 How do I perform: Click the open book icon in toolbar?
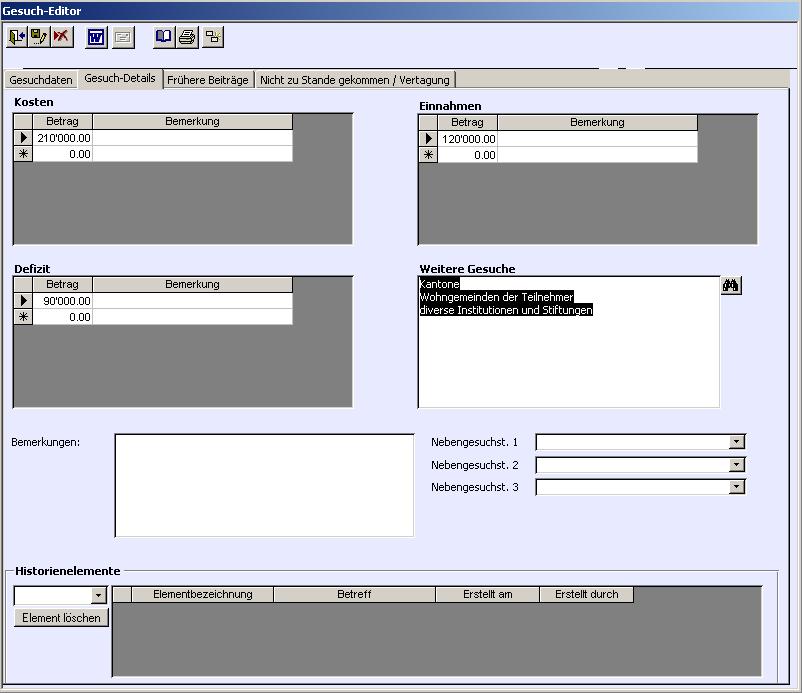coord(164,38)
